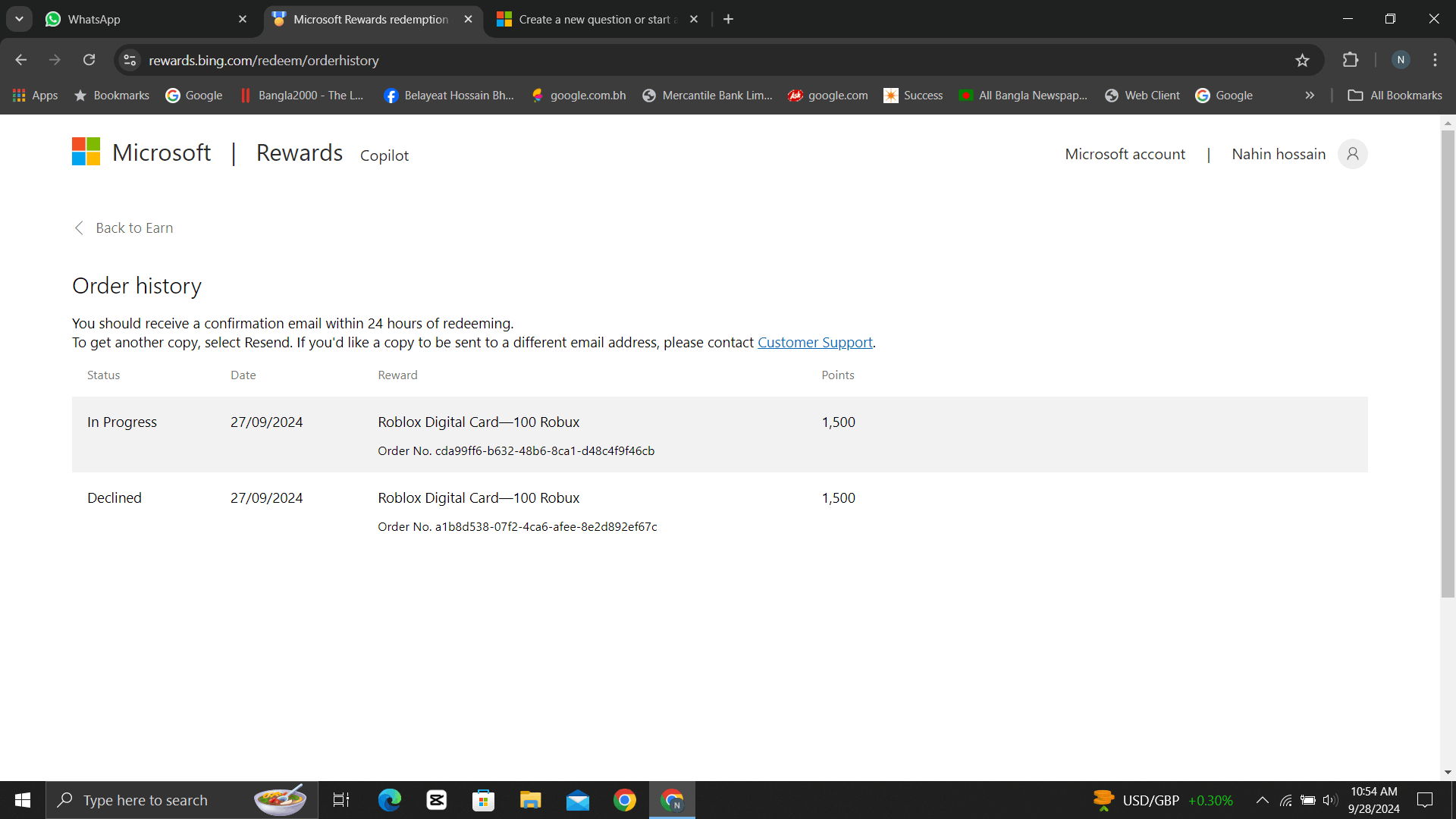This screenshot has height=819, width=1456.
Task: Click the Microsoft logo icon
Action: [86, 152]
